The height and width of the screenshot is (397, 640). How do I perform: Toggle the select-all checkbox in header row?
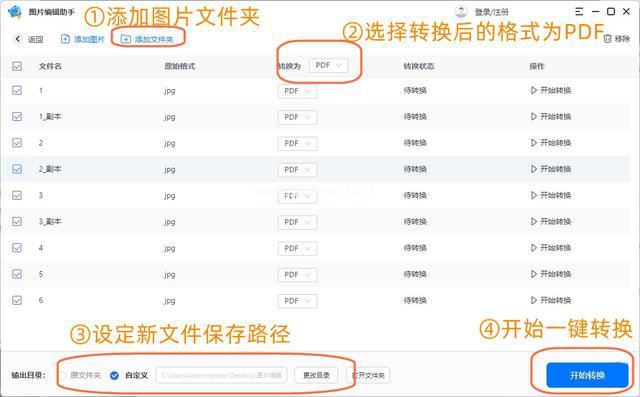click(x=17, y=66)
